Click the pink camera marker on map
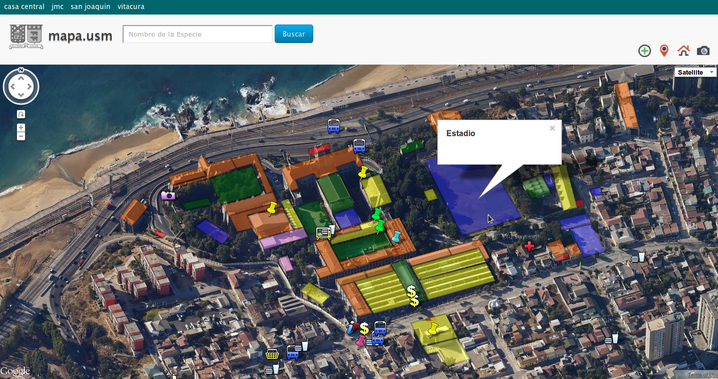Image resolution: width=718 pixels, height=379 pixels. point(168,195)
